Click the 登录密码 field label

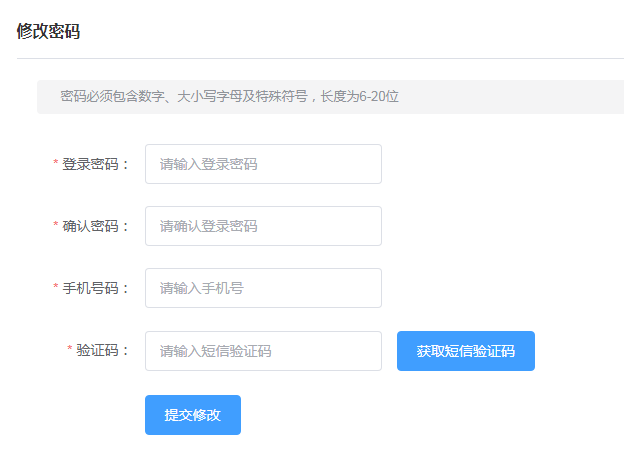click(x=96, y=164)
